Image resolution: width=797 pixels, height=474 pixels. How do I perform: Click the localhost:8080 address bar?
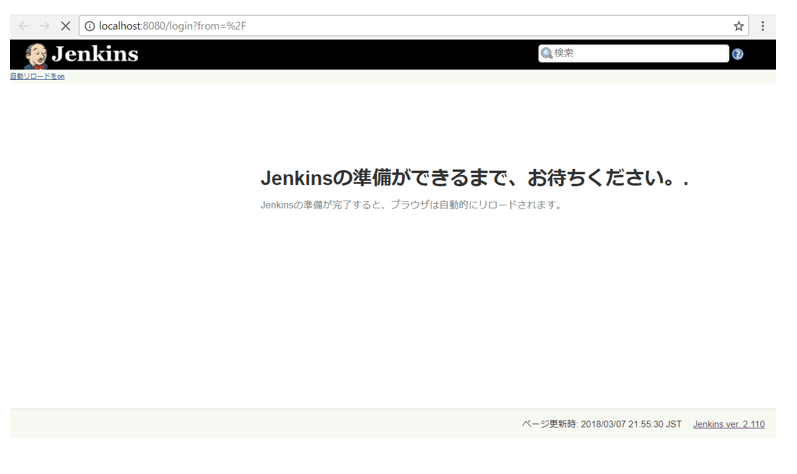click(413, 26)
